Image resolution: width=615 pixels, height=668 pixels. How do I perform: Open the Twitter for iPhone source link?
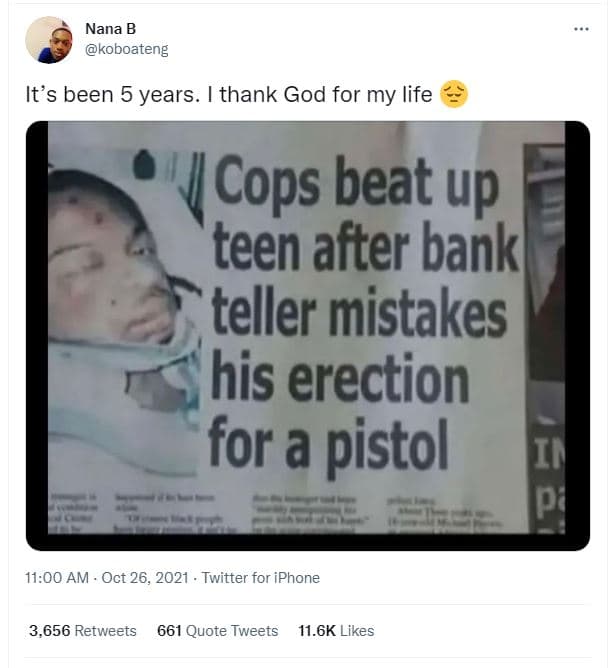(x=261, y=578)
